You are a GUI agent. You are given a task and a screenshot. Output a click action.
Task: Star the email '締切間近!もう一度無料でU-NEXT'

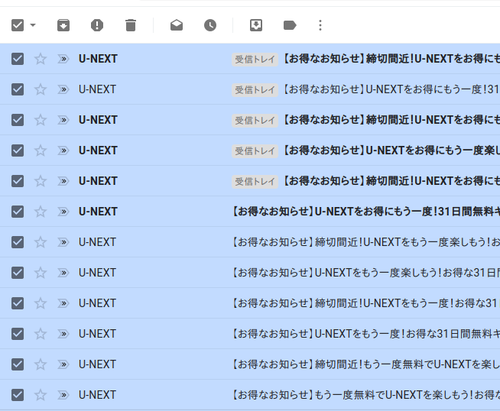[x=40, y=364]
